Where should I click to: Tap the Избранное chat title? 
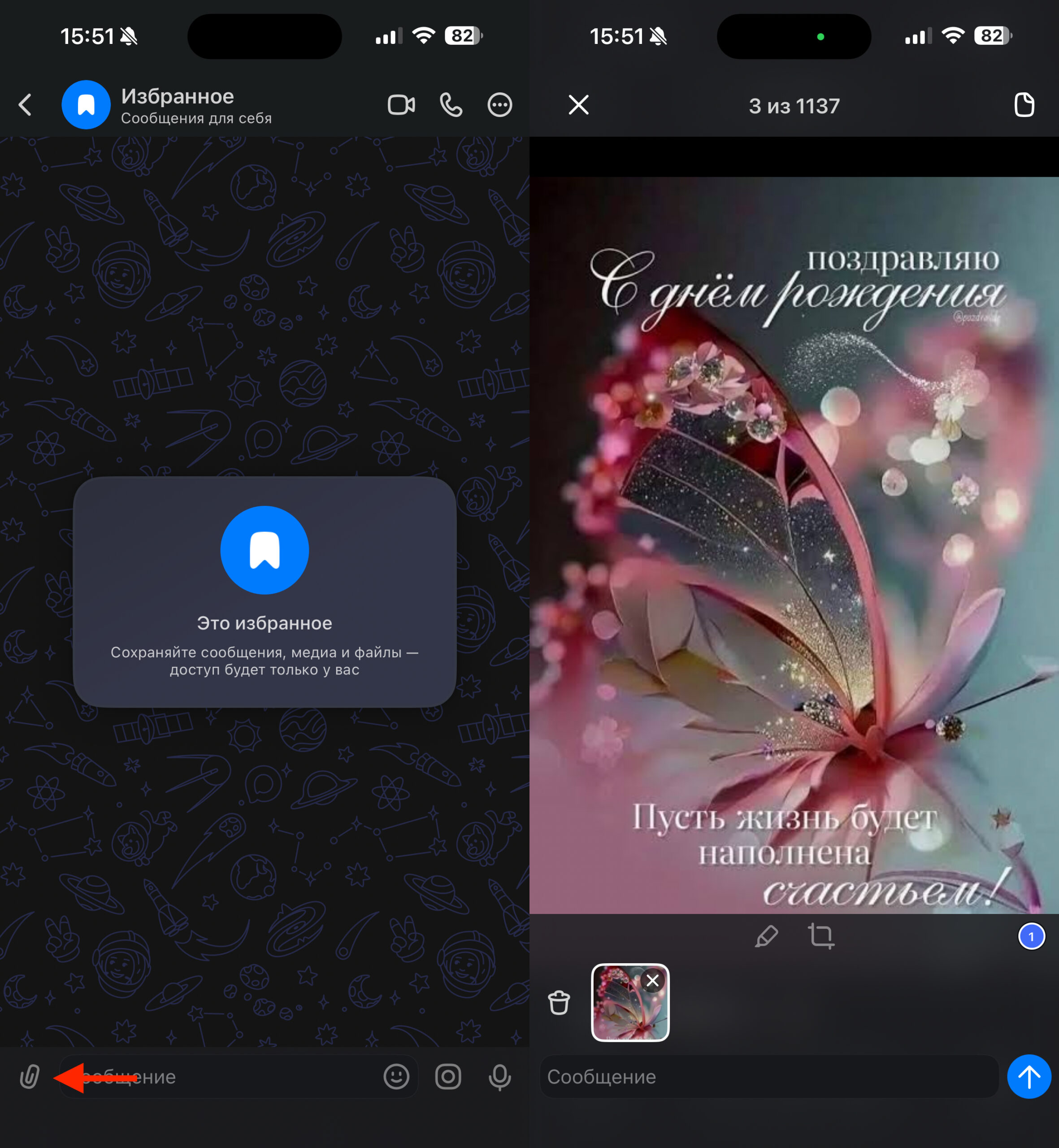pos(178,96)
